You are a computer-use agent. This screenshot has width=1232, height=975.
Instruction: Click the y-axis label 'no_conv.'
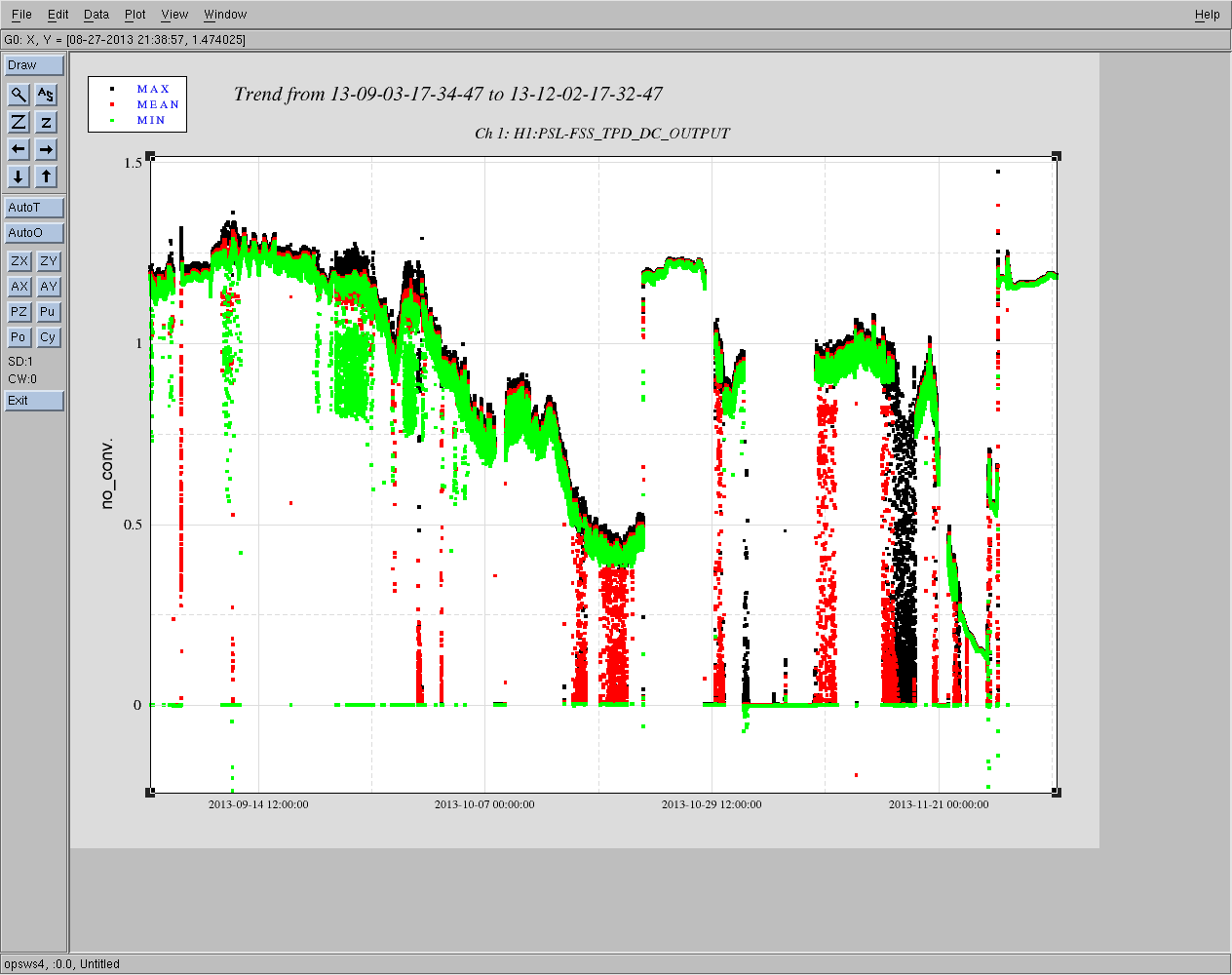107,473
